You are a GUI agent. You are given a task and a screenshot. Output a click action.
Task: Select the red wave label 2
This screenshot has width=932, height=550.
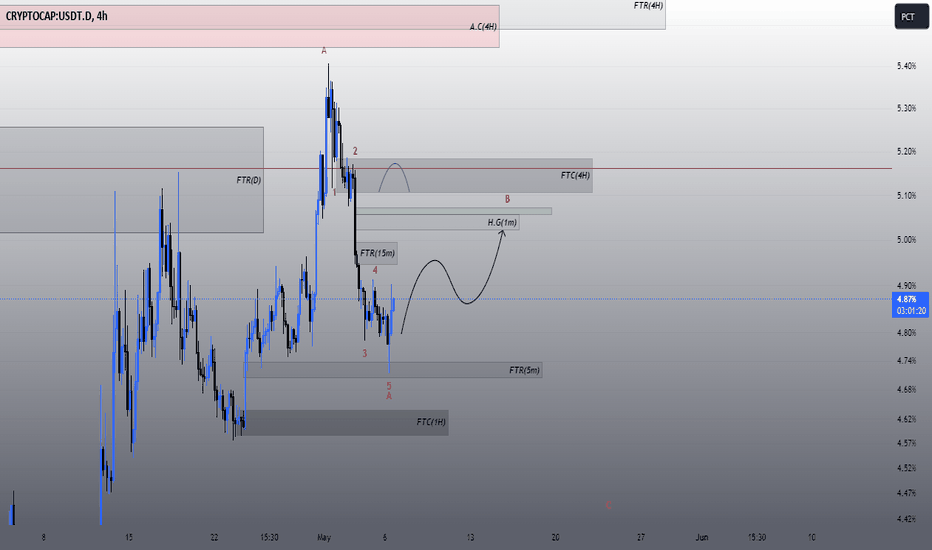tap(355, 151)
